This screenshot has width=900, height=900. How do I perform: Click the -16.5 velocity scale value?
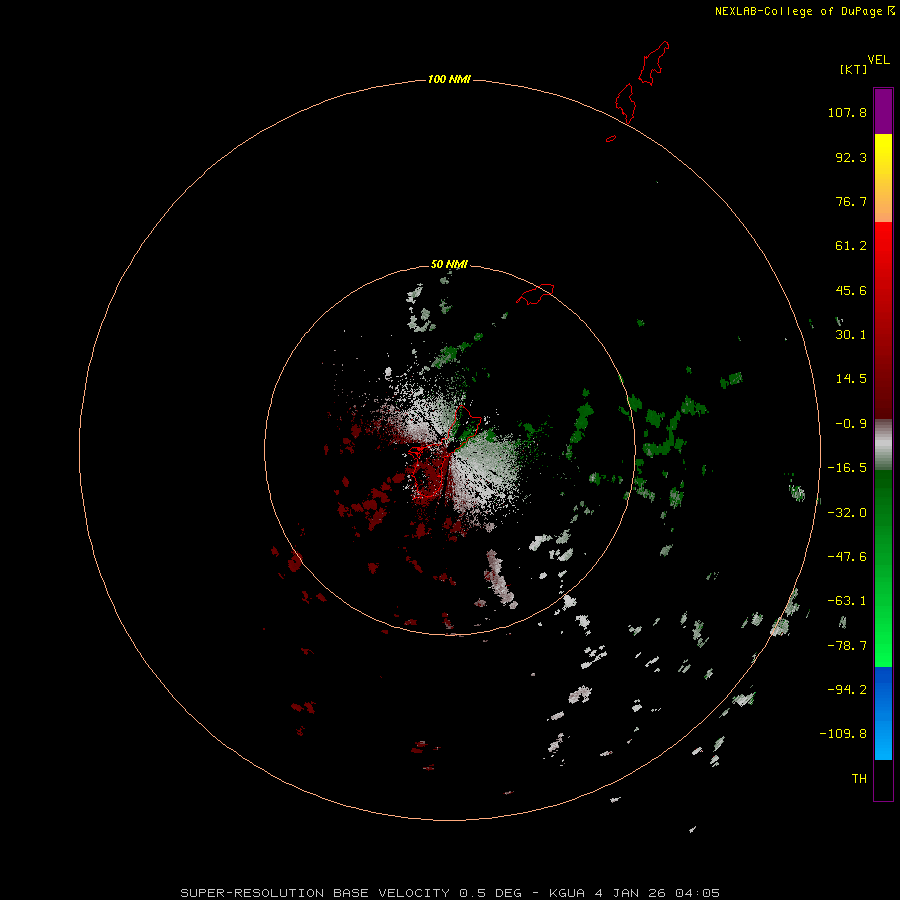pos(847,468)
